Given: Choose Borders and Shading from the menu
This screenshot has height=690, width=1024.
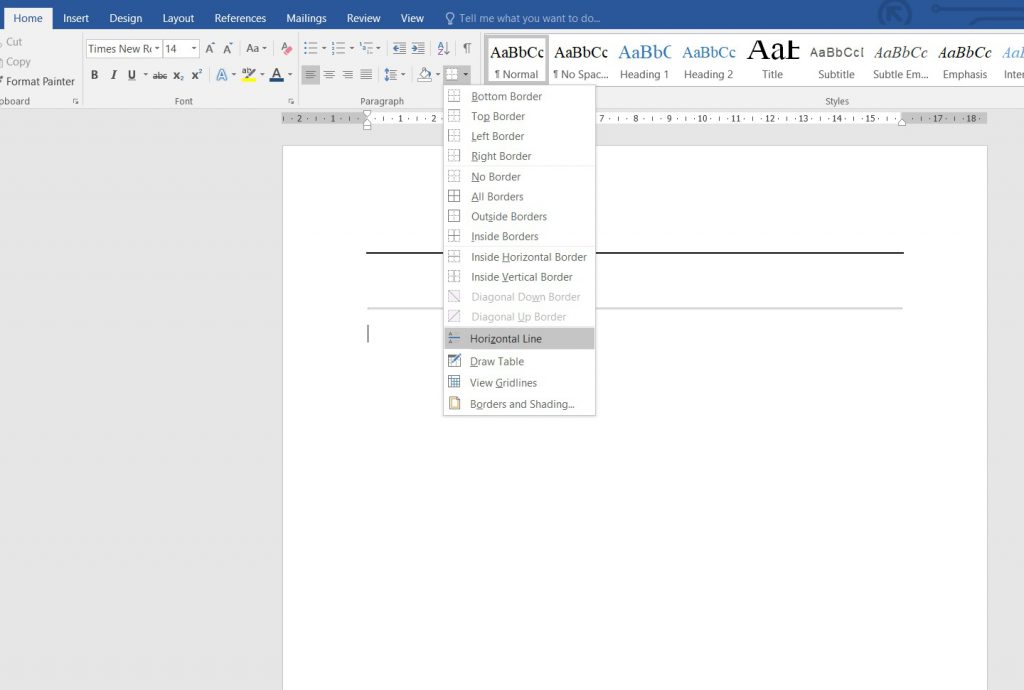Looking at the screenshot, I should pyautogui.click(x=519, y=403).
